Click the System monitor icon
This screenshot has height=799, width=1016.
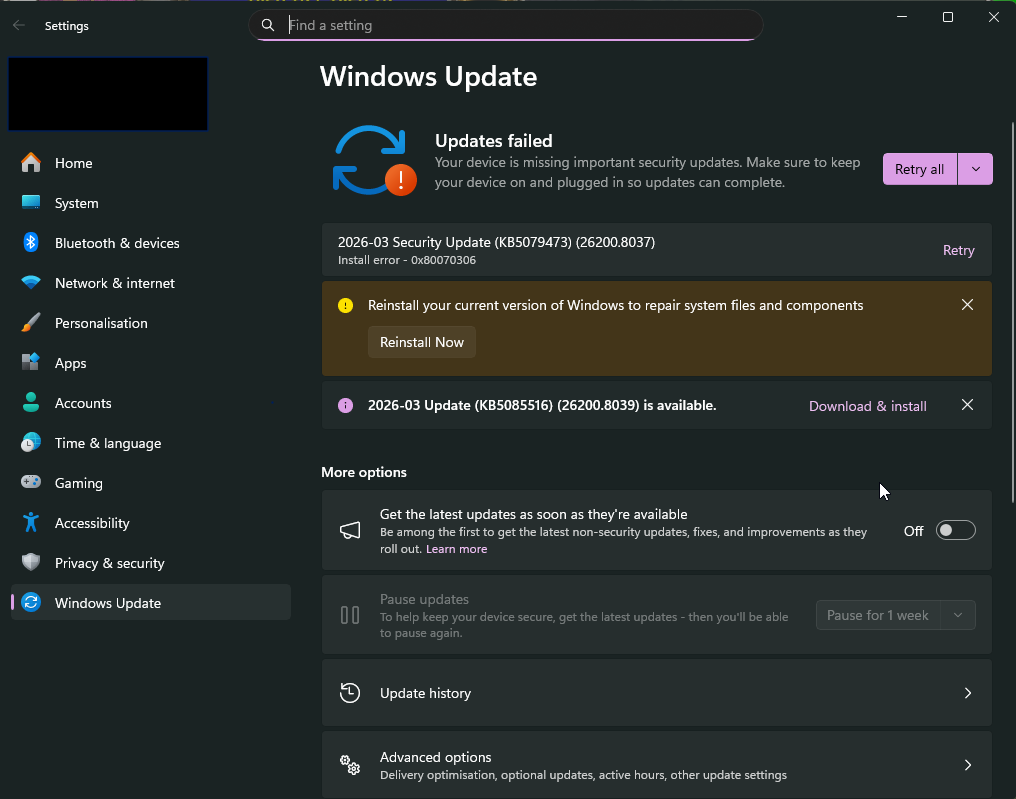(30, 202)
